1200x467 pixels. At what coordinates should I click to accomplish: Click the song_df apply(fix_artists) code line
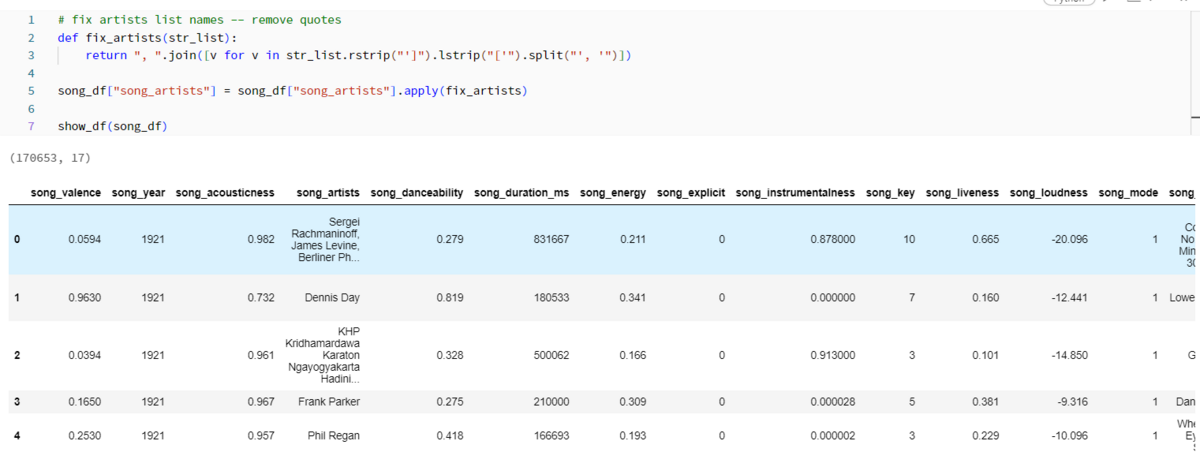click(x=292, y=91)
